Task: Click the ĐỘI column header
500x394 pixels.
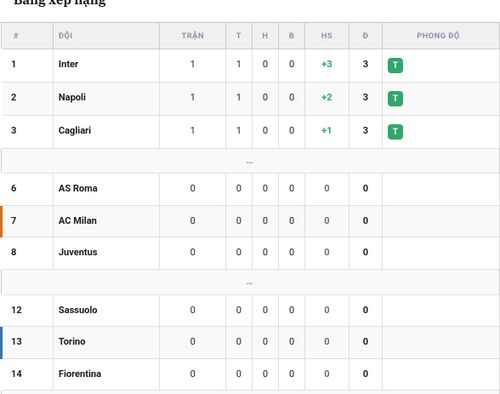Action: 65,36
